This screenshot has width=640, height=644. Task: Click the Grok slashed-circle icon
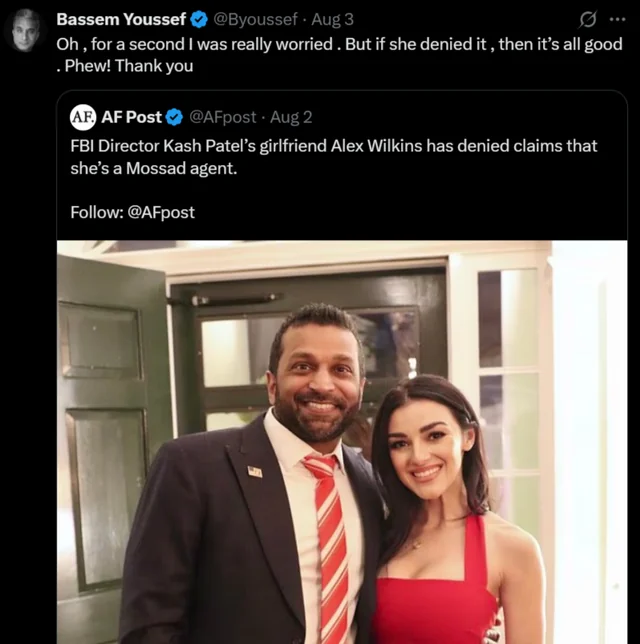[x=589, y=19]
